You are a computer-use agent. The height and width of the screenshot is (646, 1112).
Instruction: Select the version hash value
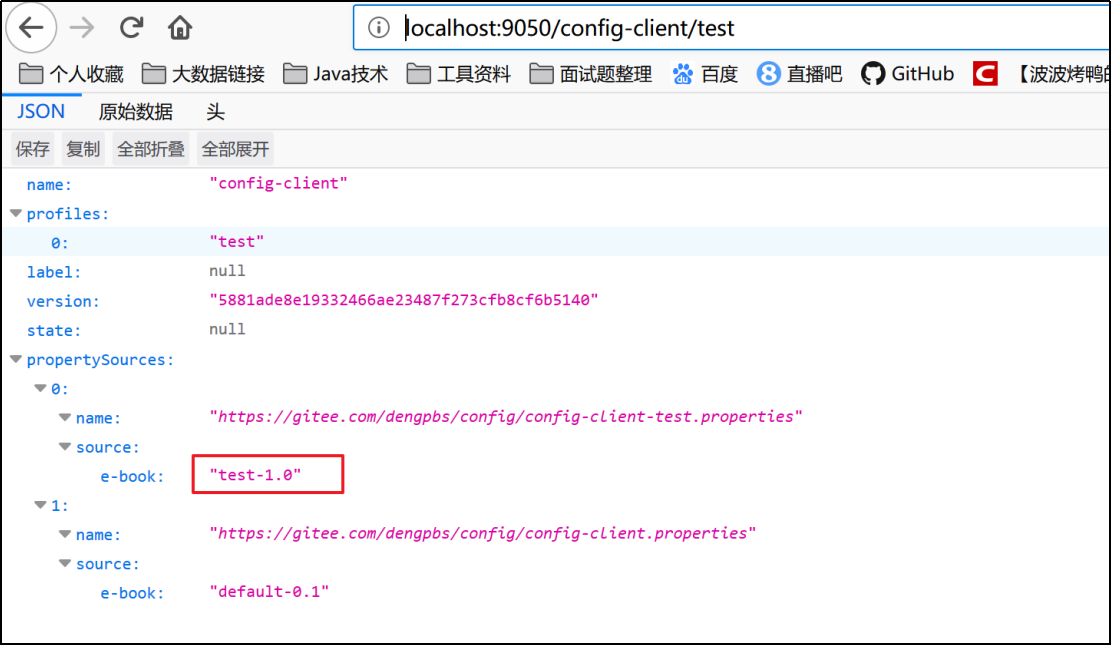point(404,300)
